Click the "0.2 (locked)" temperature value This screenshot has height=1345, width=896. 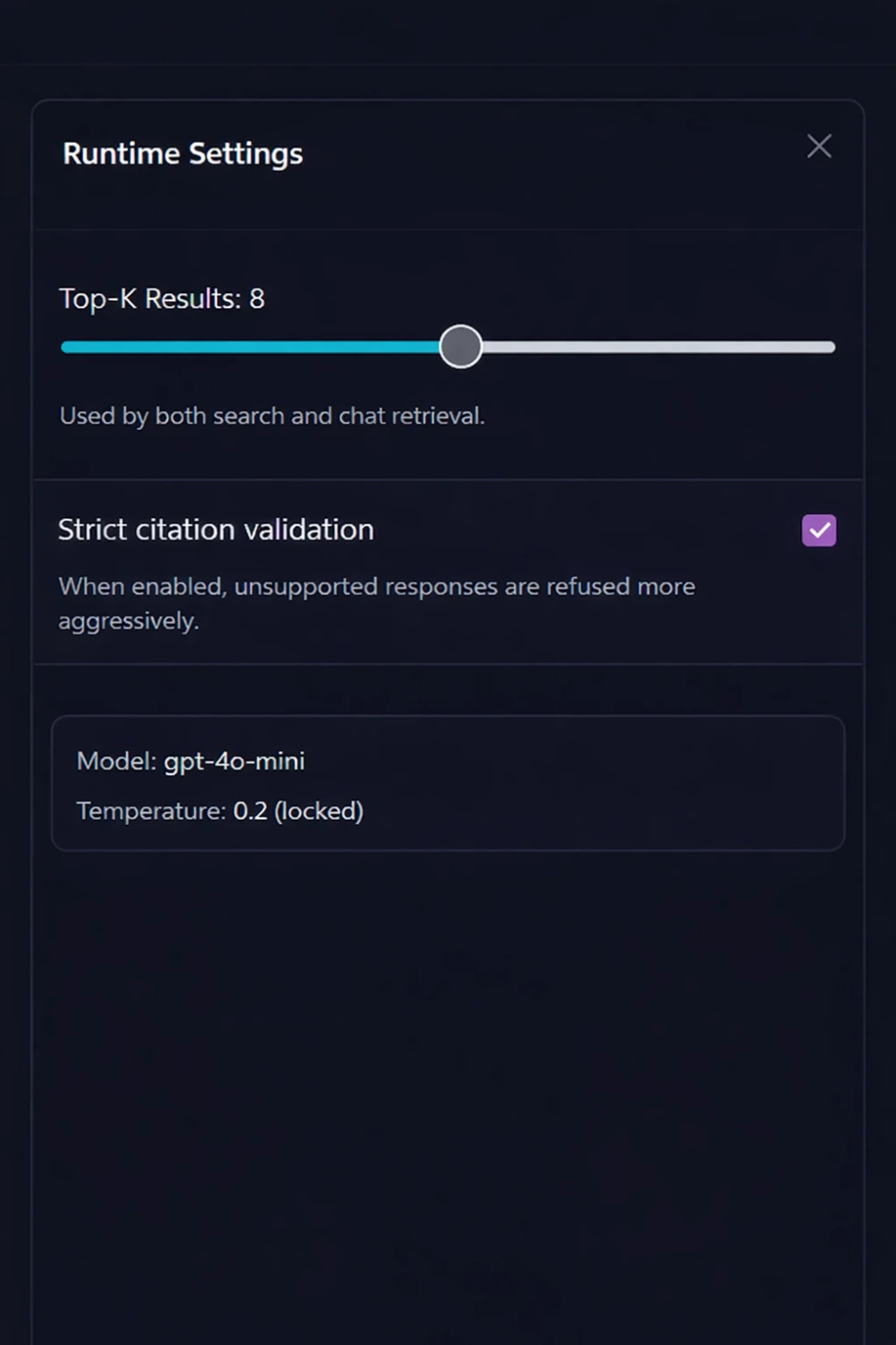pos(298,811)
